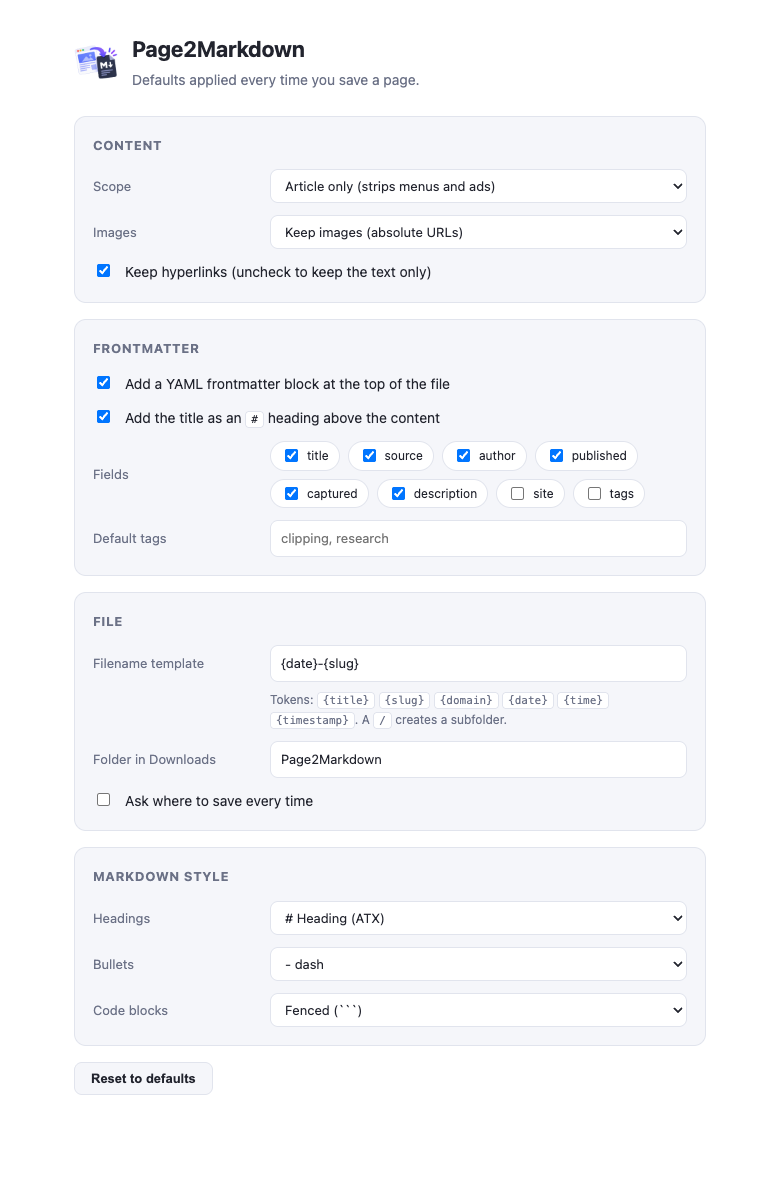
Task: Click the {timestamp} token
Action: pyautogui.click(x=312, y=721)
